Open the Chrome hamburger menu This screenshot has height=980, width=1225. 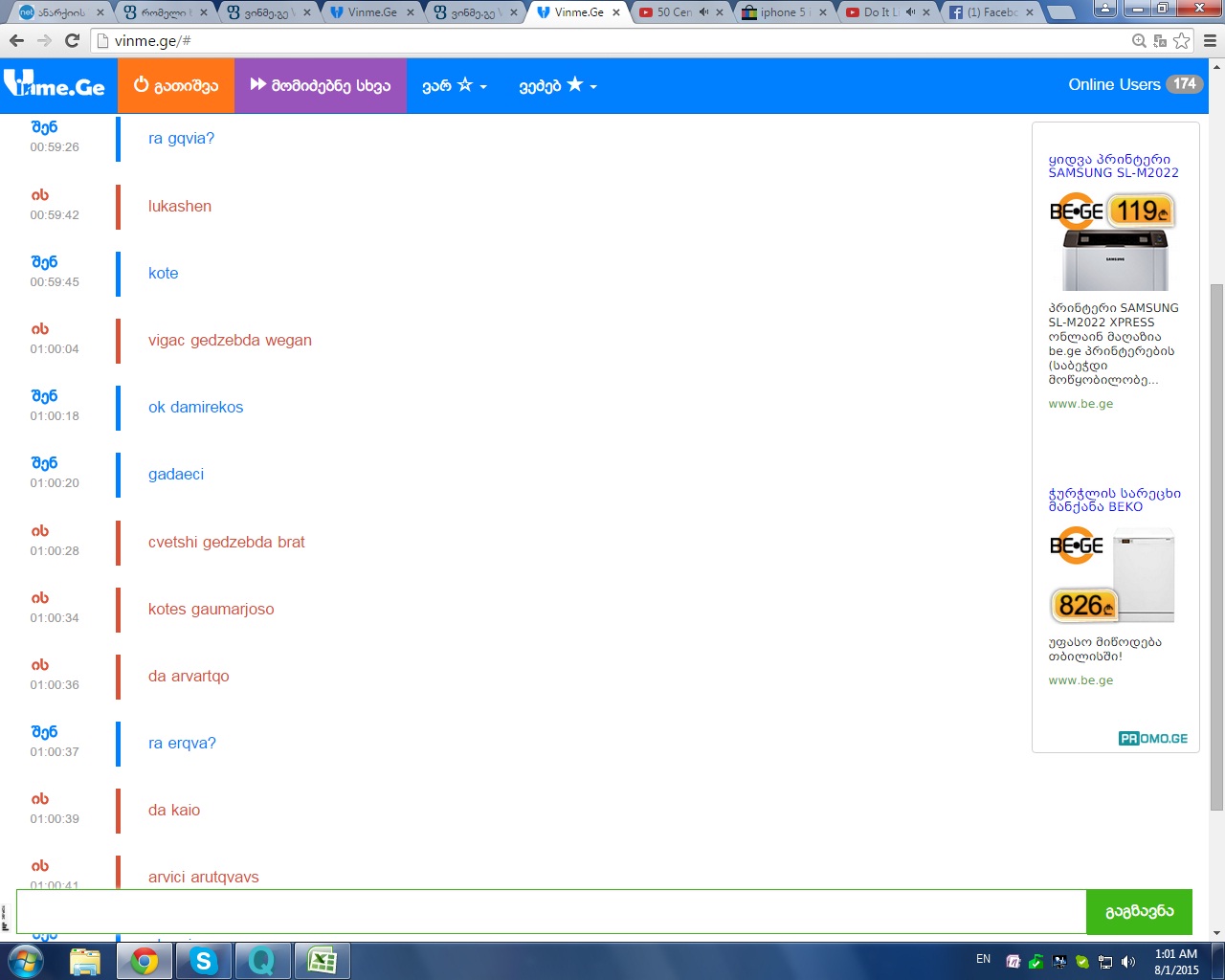tap(1210, 41)
